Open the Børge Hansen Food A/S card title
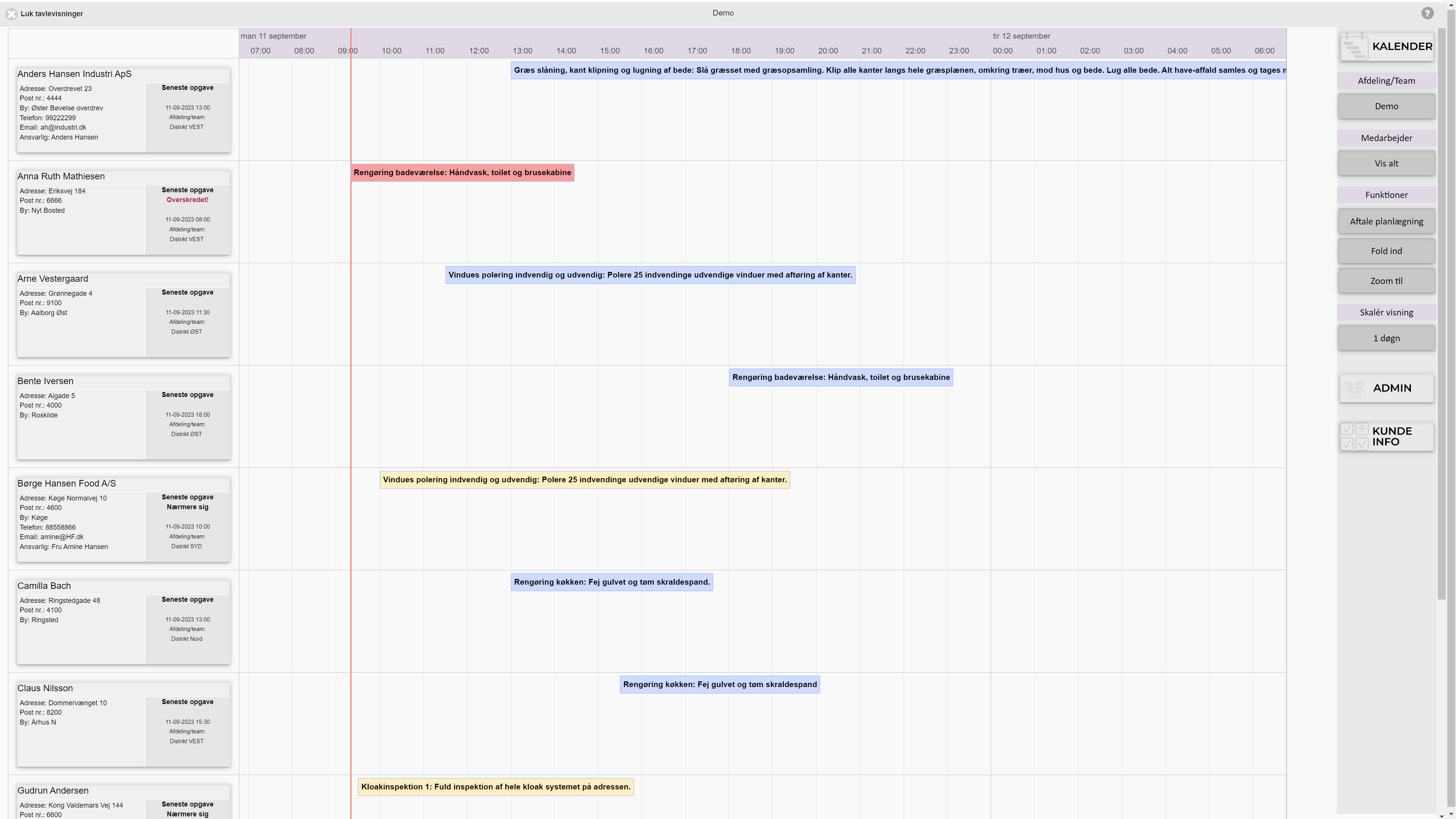The width and height of the screenshot is (1456, 819). click(x=67, y=483)
